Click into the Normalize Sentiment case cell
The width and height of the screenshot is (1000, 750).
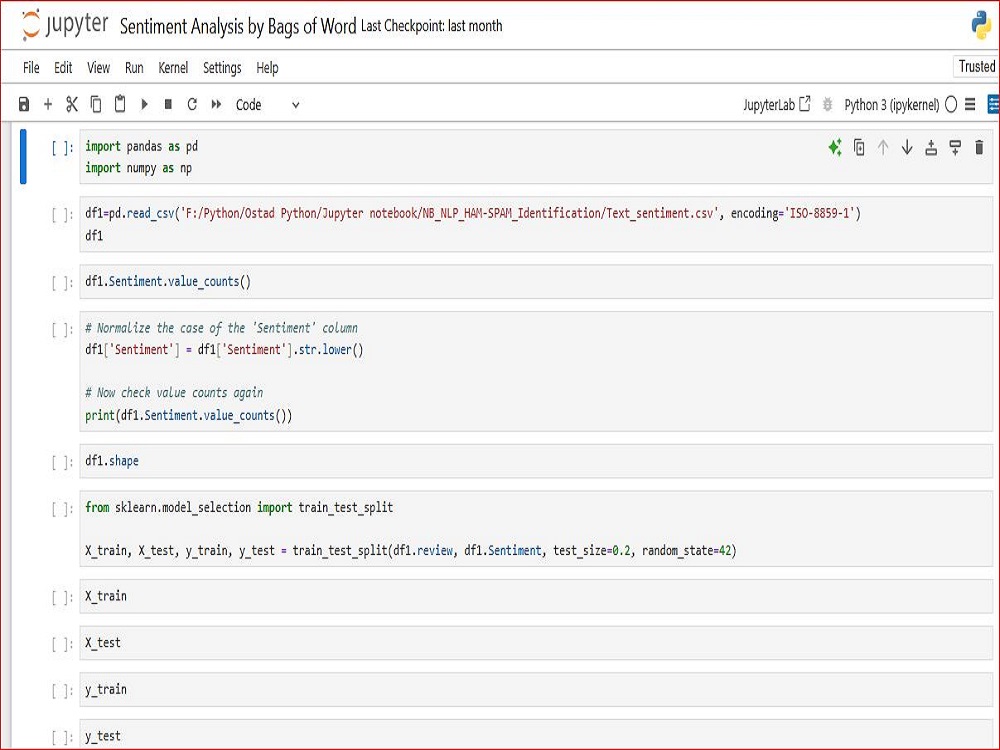(536, 371)
